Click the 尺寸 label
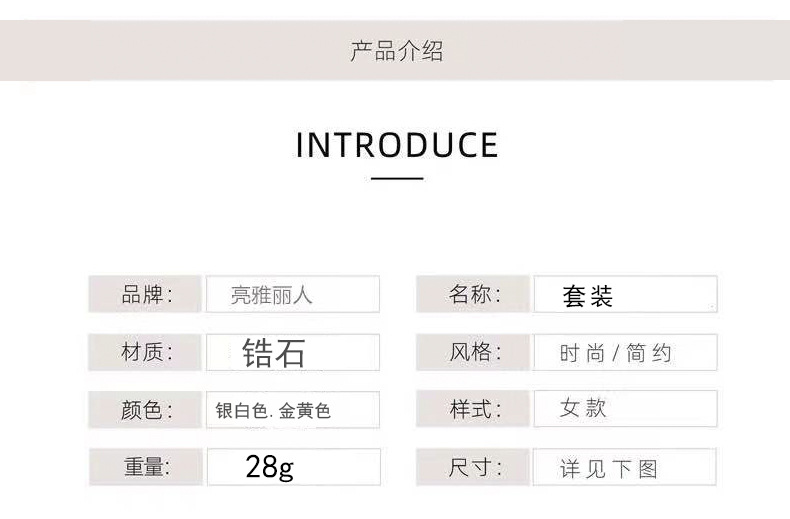790x519 pixels. coord(474,467)
